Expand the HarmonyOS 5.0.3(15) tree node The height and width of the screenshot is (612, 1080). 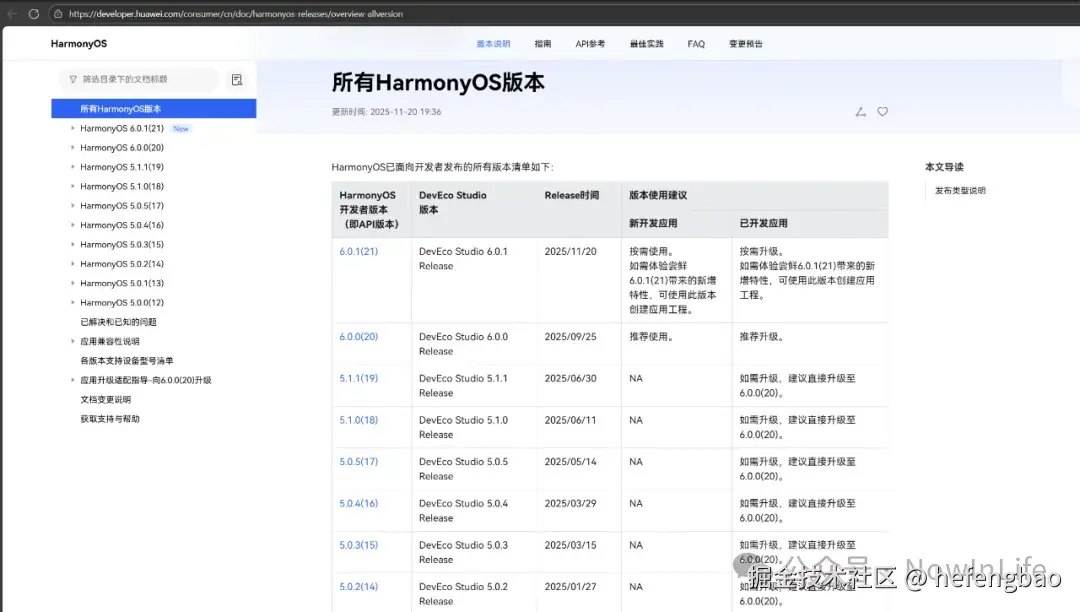72,244
